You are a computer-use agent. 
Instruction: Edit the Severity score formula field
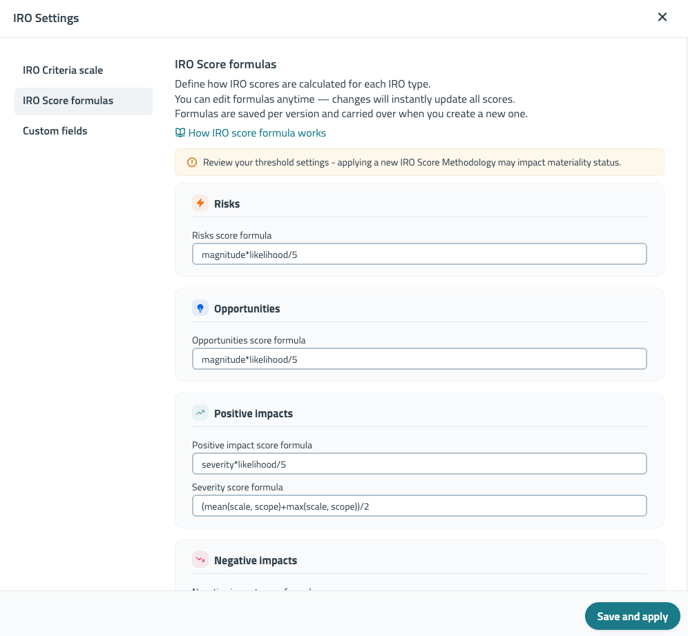(419, 506)
